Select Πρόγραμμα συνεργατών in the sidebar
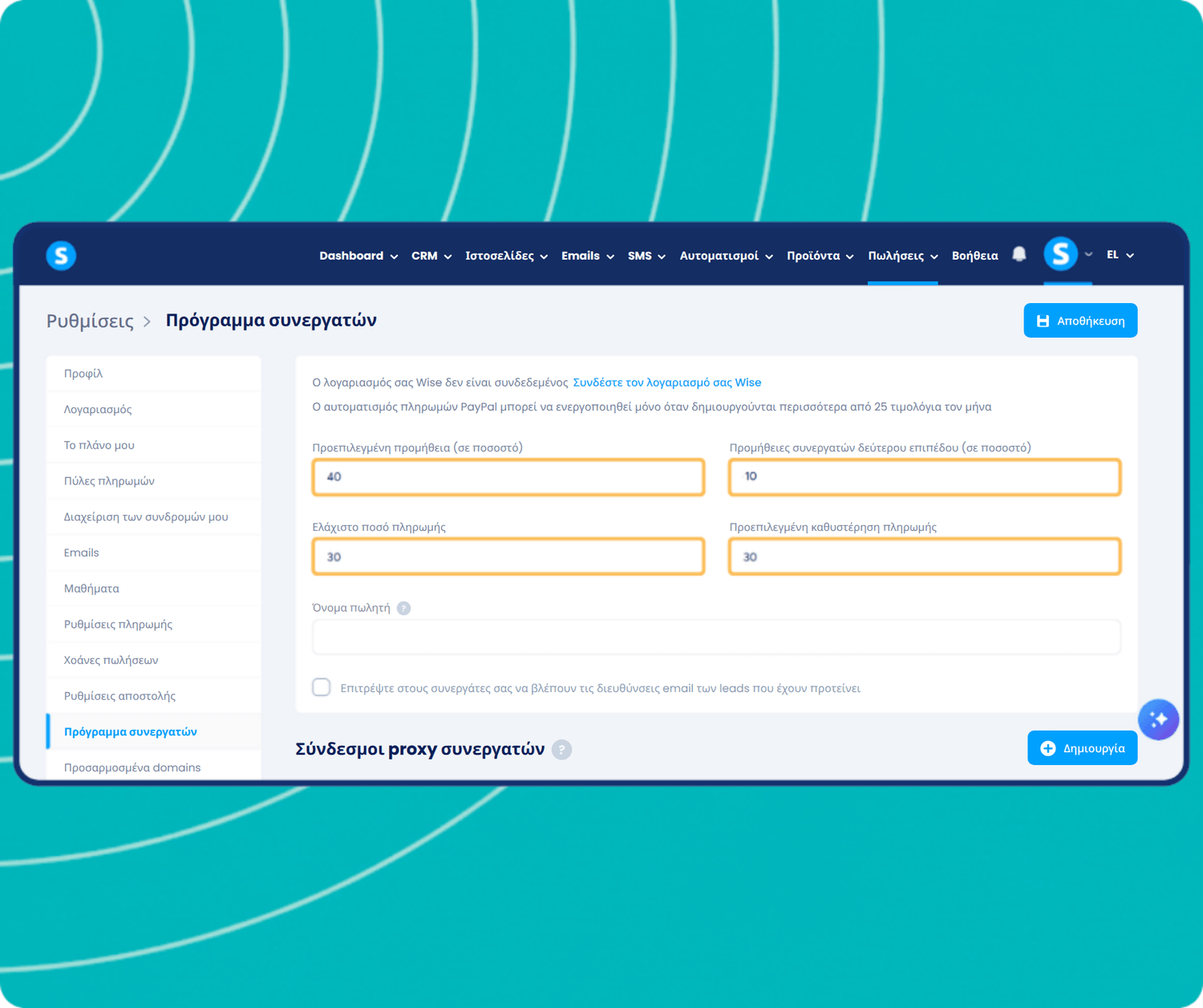This screenshot has height=1008, width=1203. [x=154, y=732]
